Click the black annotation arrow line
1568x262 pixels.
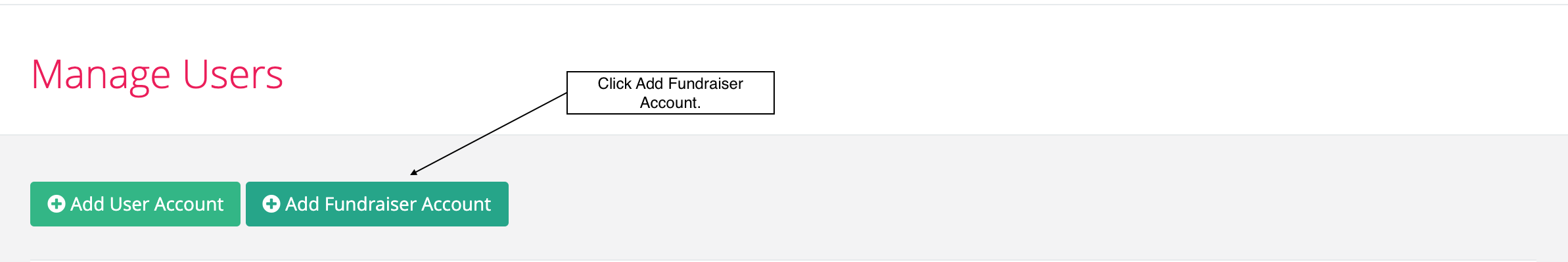[x=490, y=133]
